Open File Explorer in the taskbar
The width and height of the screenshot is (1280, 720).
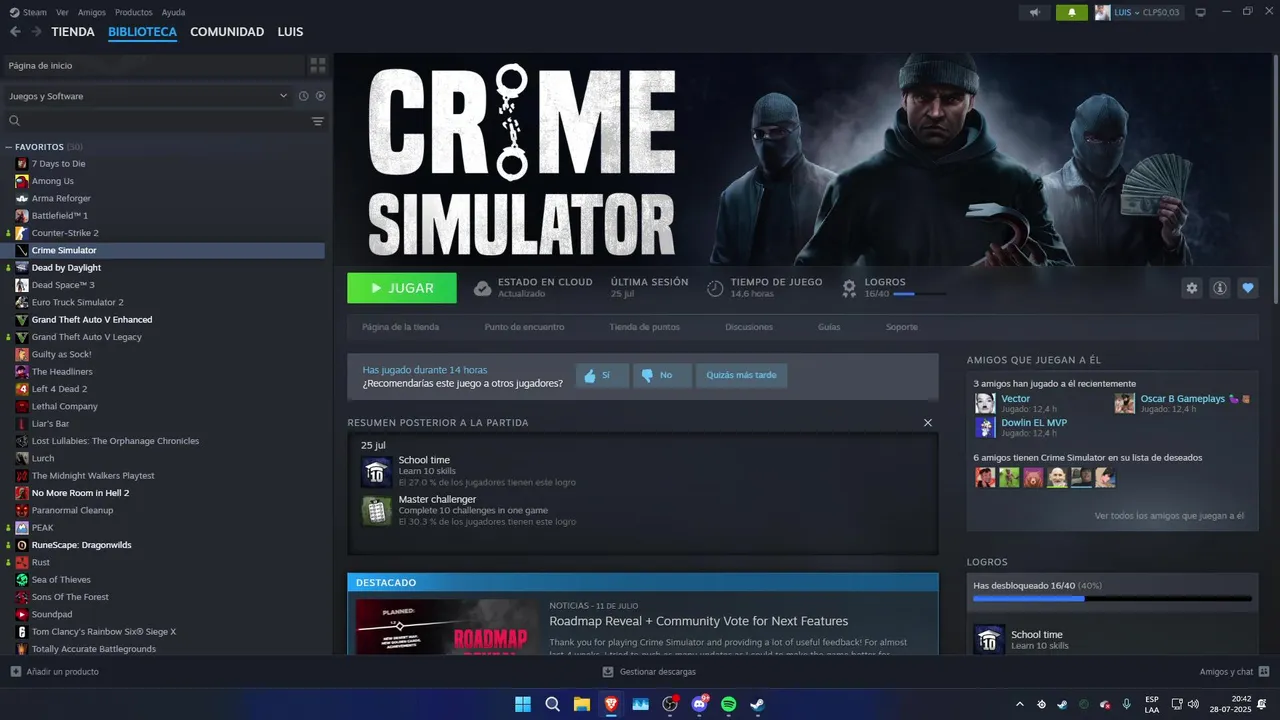(582, 704)
